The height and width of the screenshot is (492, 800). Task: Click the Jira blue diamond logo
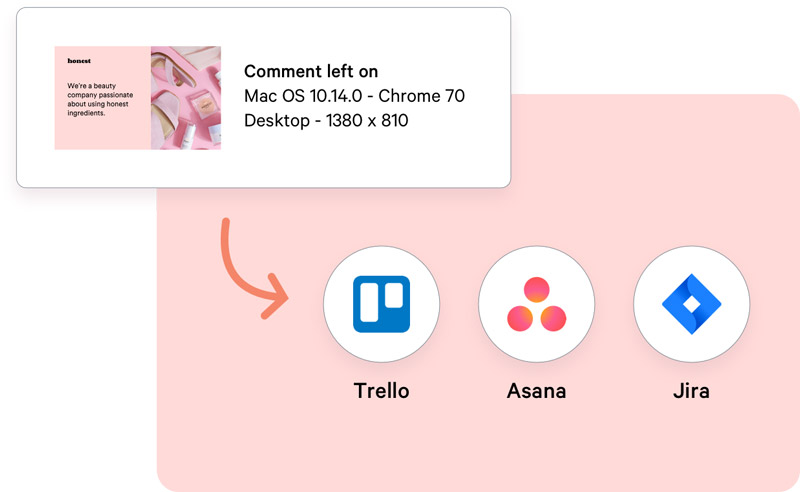pyautogui.click(x=691, y=304)
